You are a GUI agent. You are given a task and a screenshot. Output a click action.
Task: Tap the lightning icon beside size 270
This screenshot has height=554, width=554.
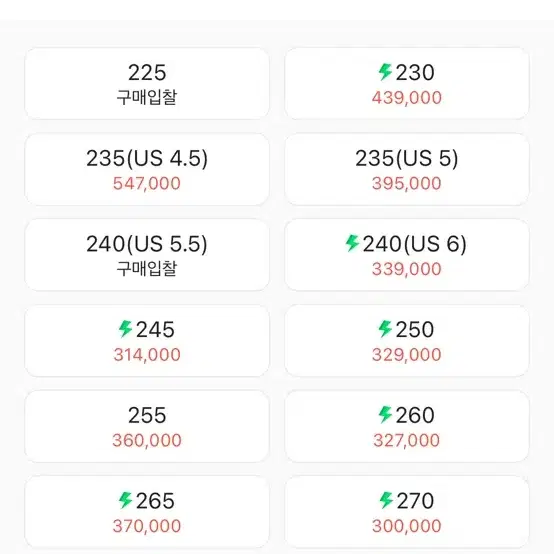click(x=386, y=500)
